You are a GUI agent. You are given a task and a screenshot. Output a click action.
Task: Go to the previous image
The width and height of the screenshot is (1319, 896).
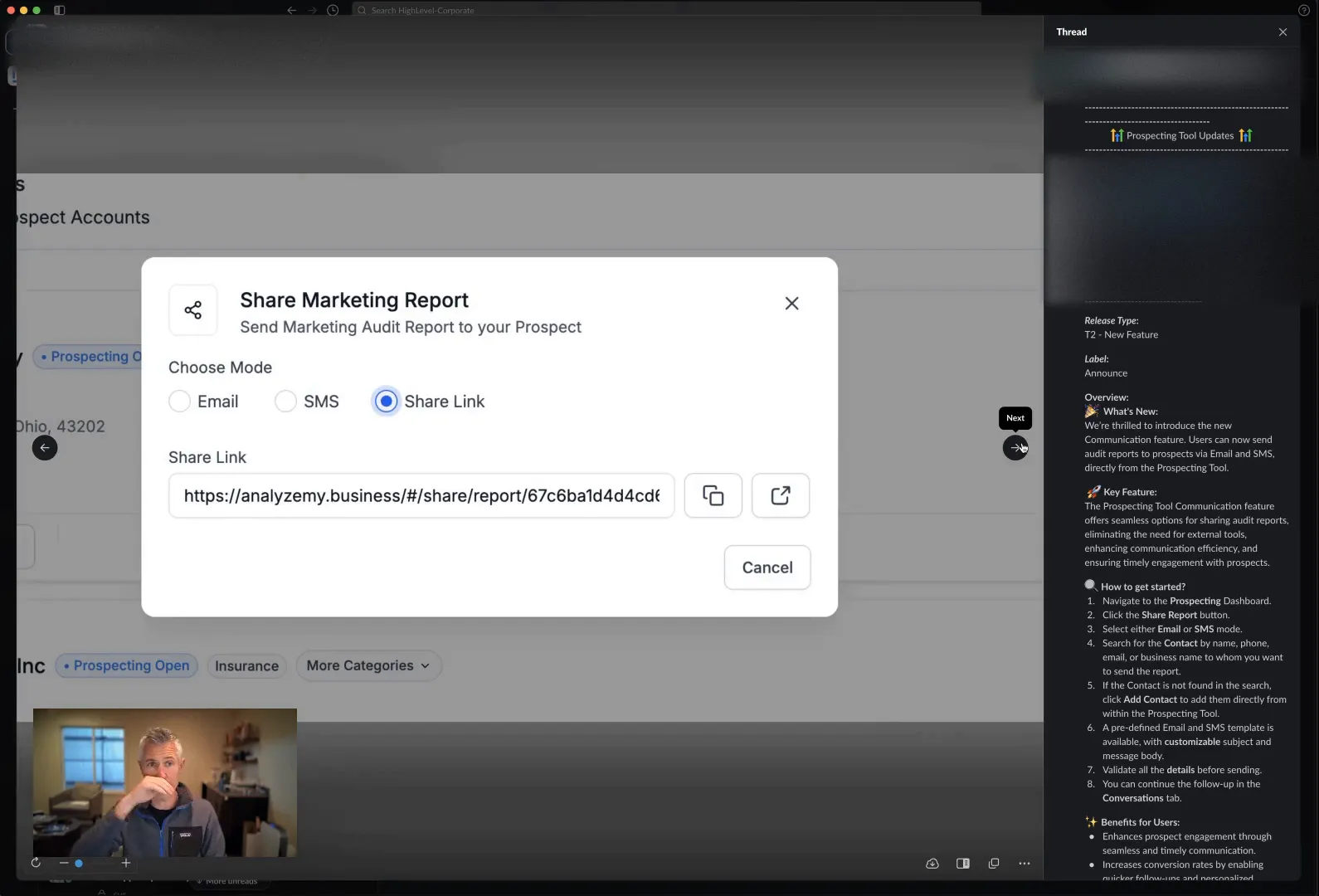(x=45, y=448)
